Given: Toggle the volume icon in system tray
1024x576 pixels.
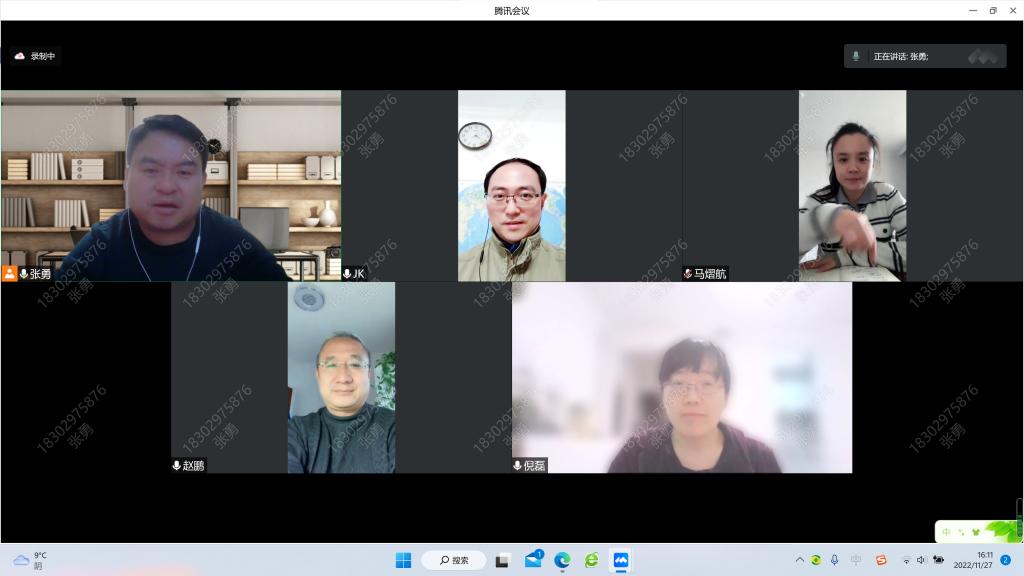Looking at the screenshot, I should pyautogui.click(x=922, y=560).
